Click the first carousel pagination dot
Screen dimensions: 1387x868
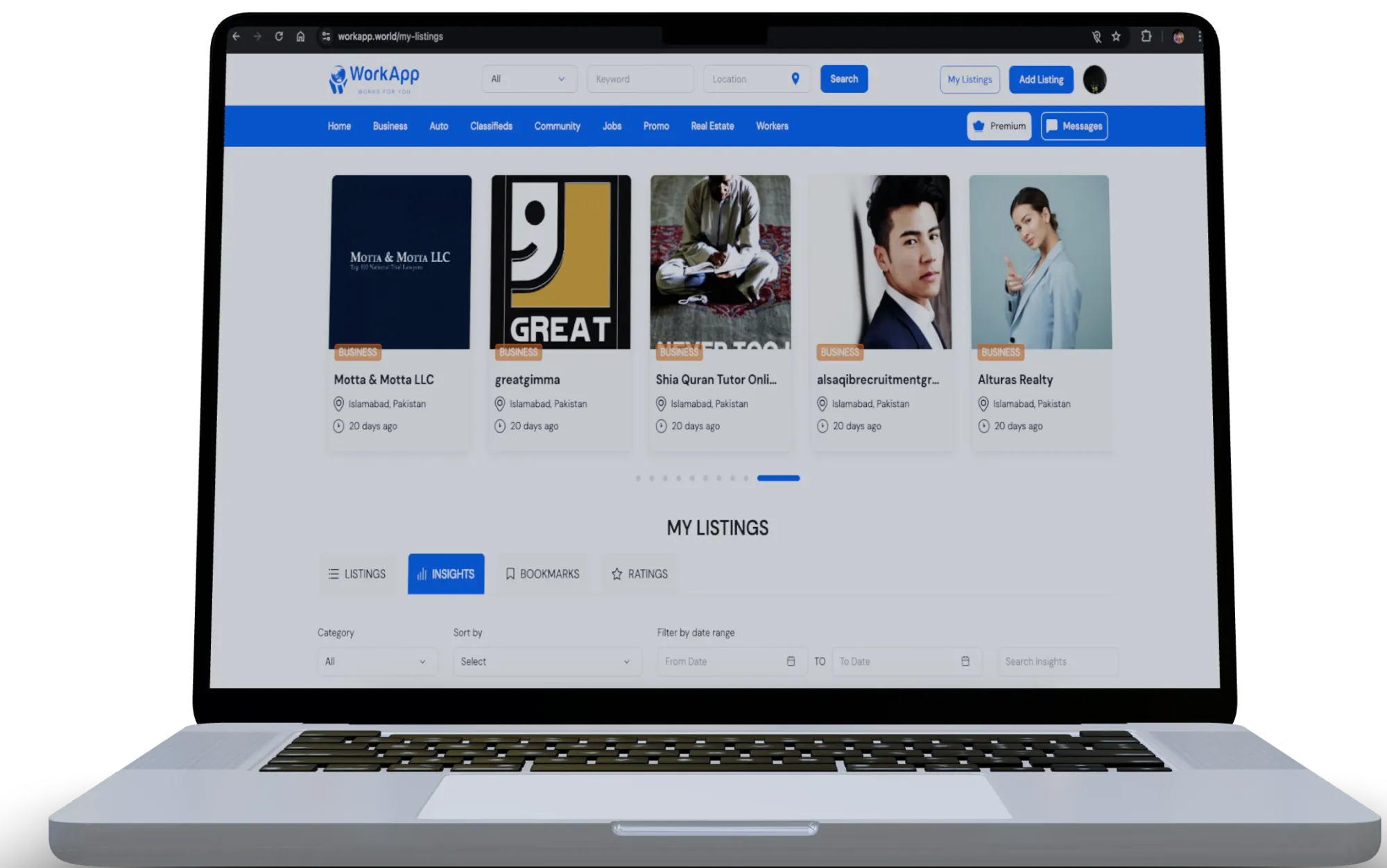pyautogui.click(x=638, y=478)
